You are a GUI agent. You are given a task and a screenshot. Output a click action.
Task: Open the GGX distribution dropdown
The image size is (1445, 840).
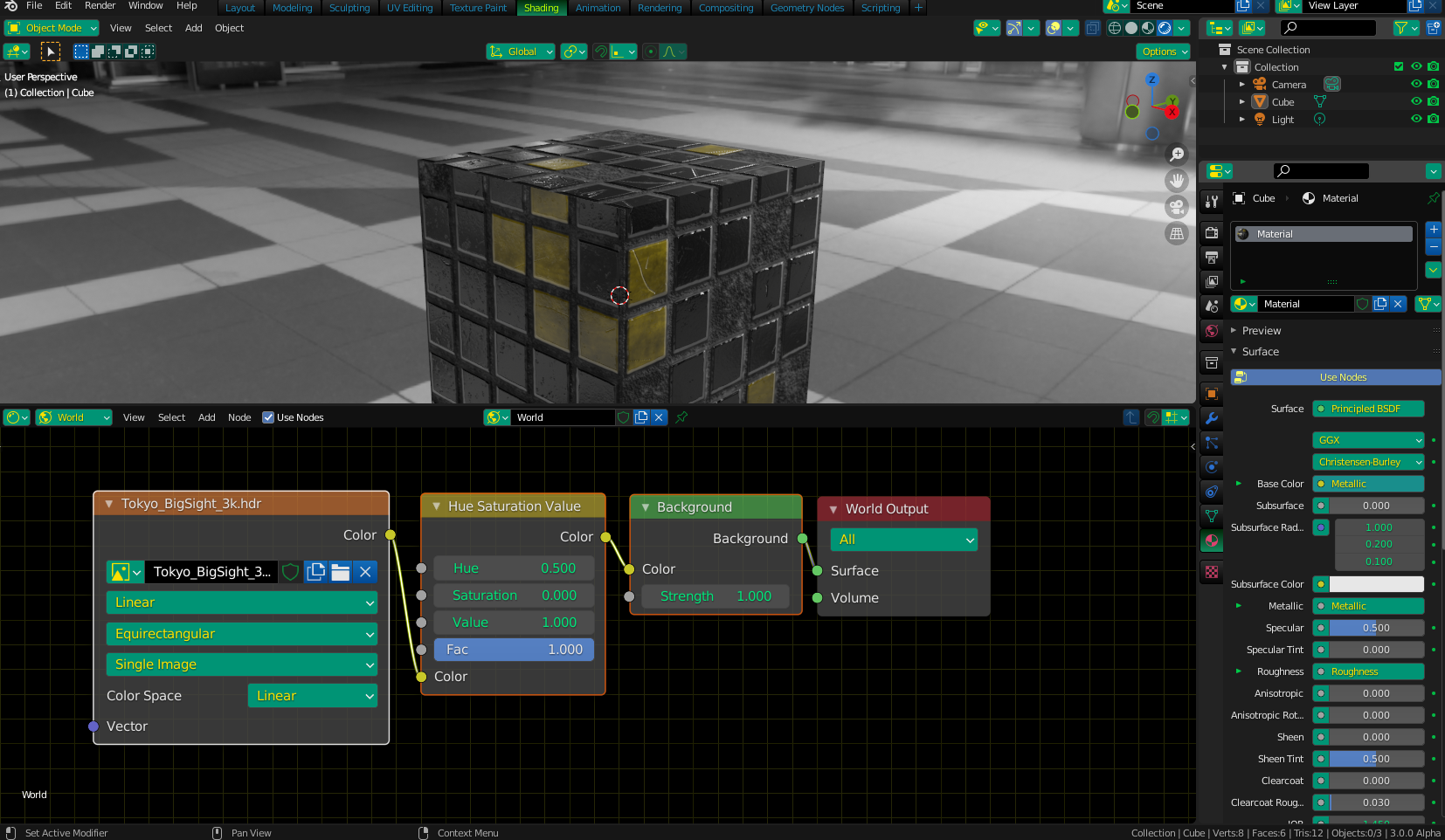coord(1368,440)
